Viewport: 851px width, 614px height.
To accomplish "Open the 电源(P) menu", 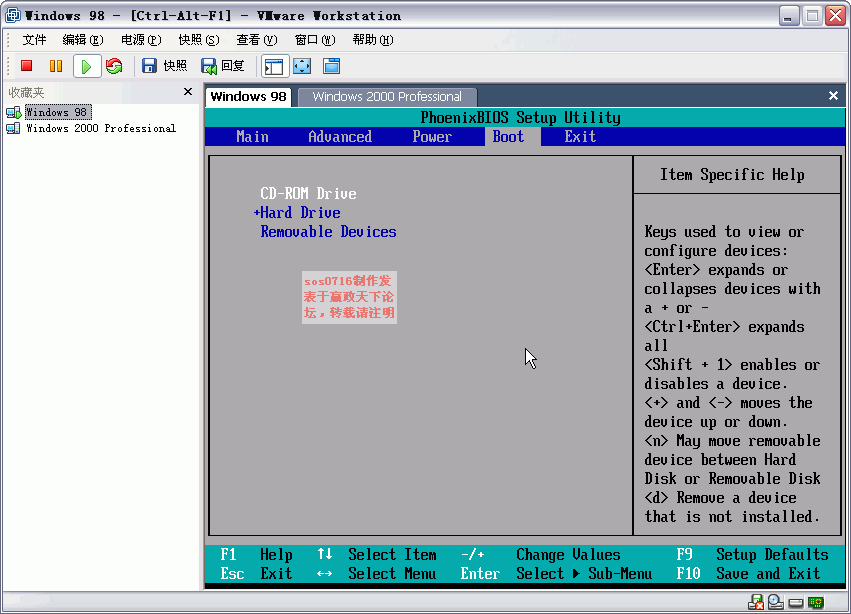I will tap(141, 40).
